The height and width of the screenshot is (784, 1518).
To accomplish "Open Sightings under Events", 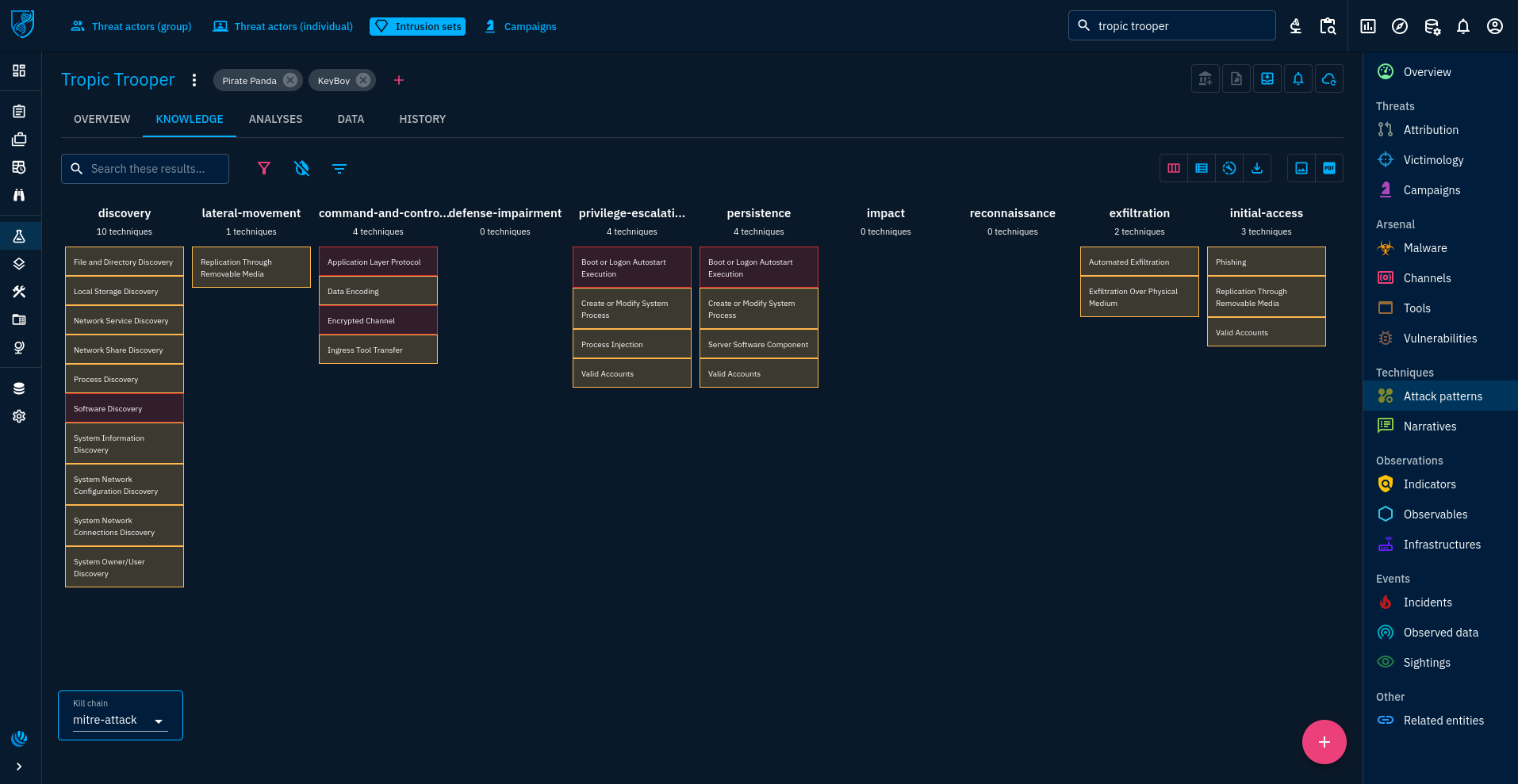I will coord(1440,663).
